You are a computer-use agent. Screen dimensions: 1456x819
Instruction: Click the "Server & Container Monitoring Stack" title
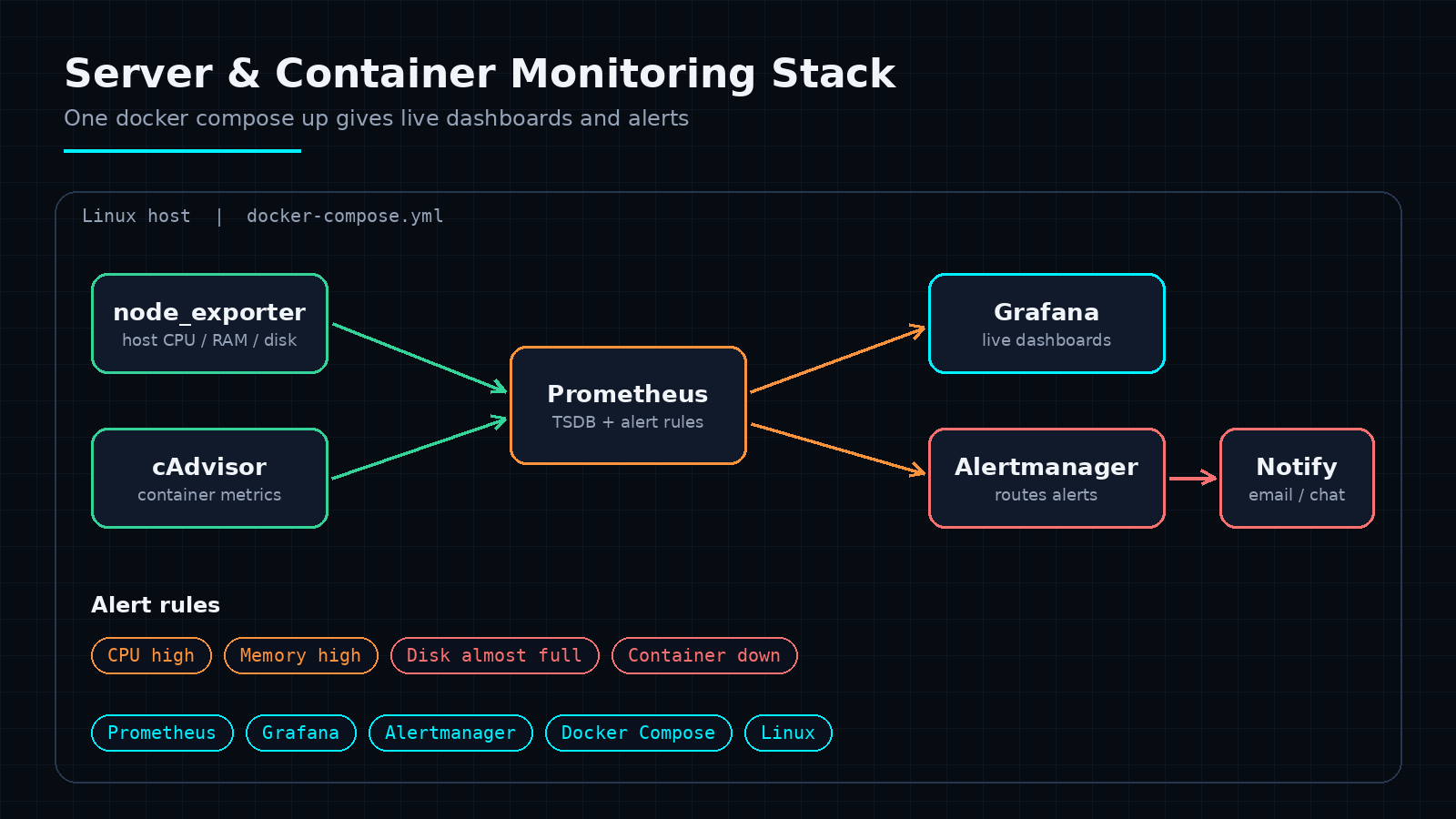(x=480, y=74)
